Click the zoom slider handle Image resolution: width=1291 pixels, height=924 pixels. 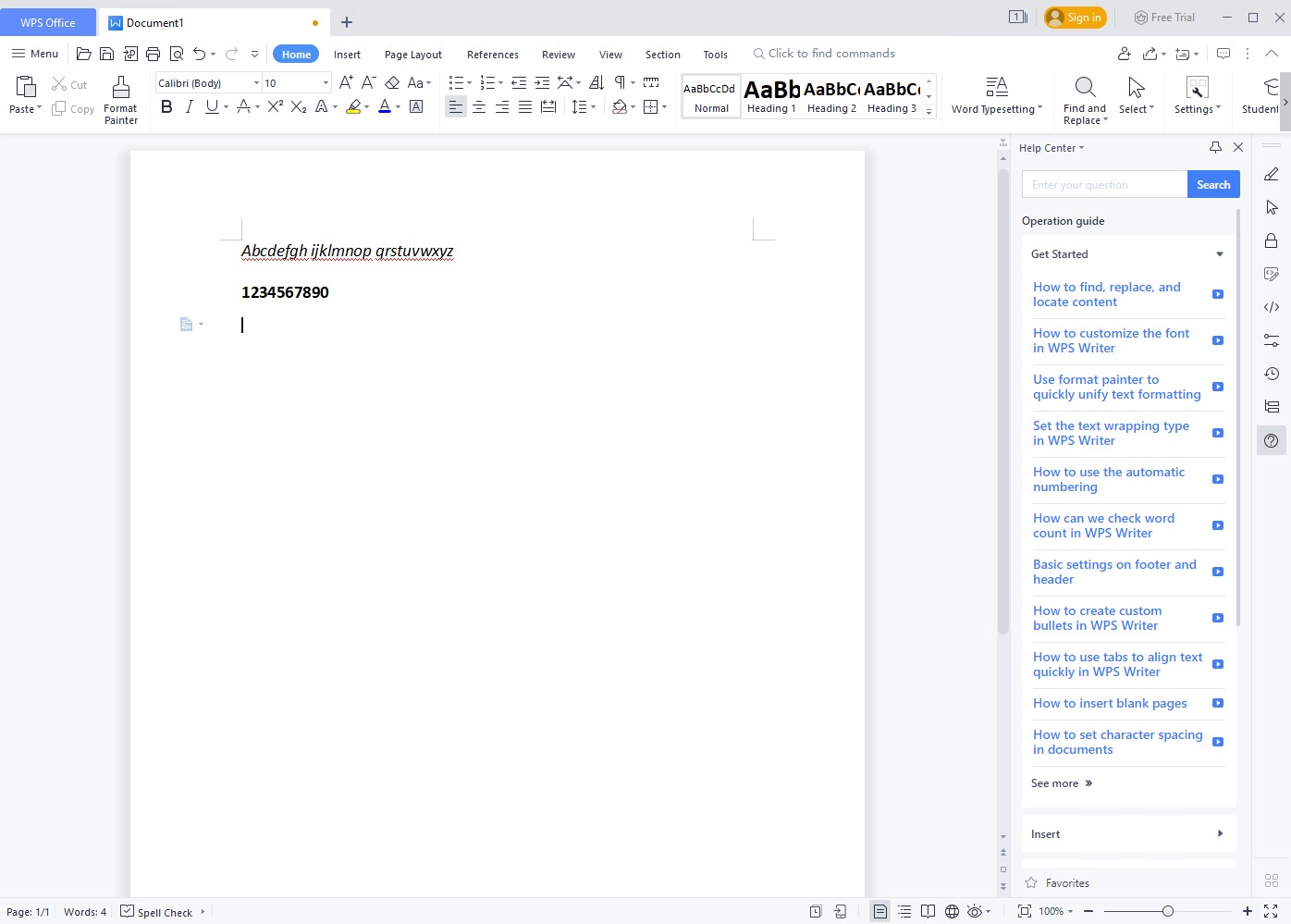coord(1168,912)
